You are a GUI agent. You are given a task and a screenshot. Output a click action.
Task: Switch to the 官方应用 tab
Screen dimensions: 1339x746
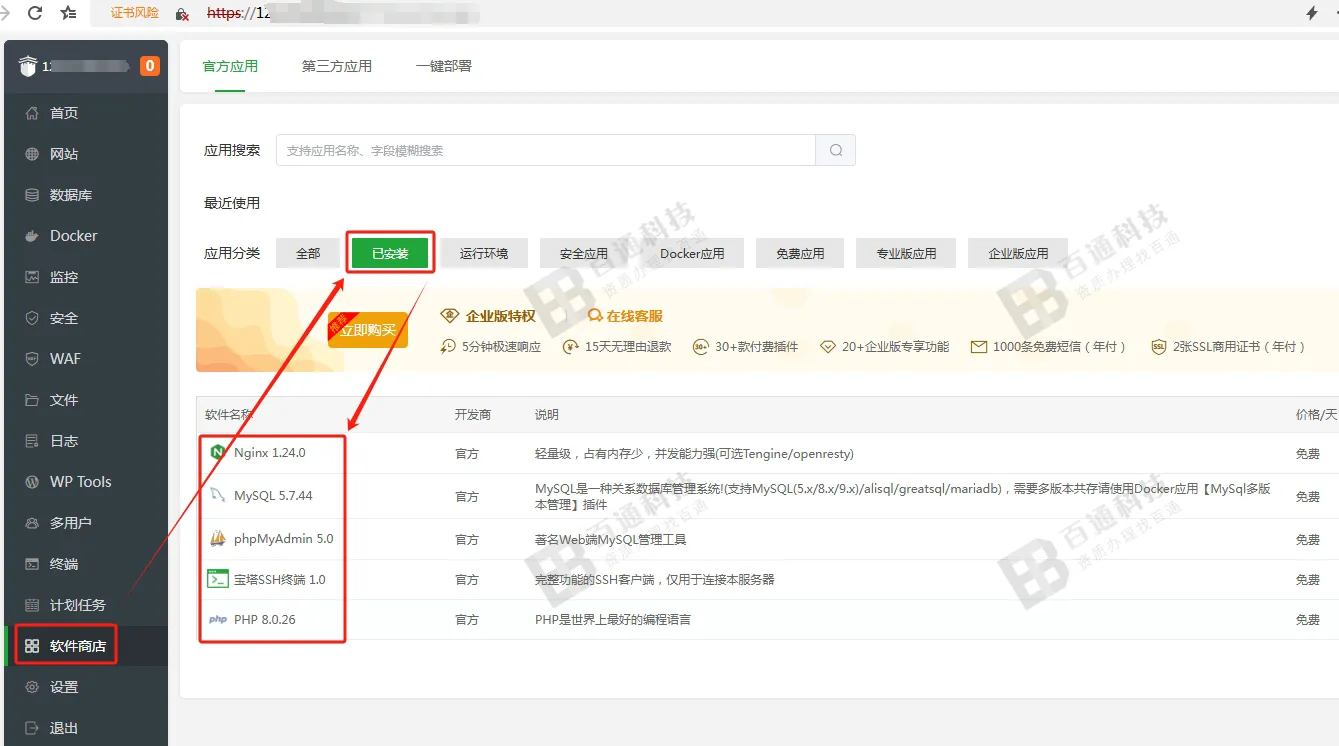[230, 66]
